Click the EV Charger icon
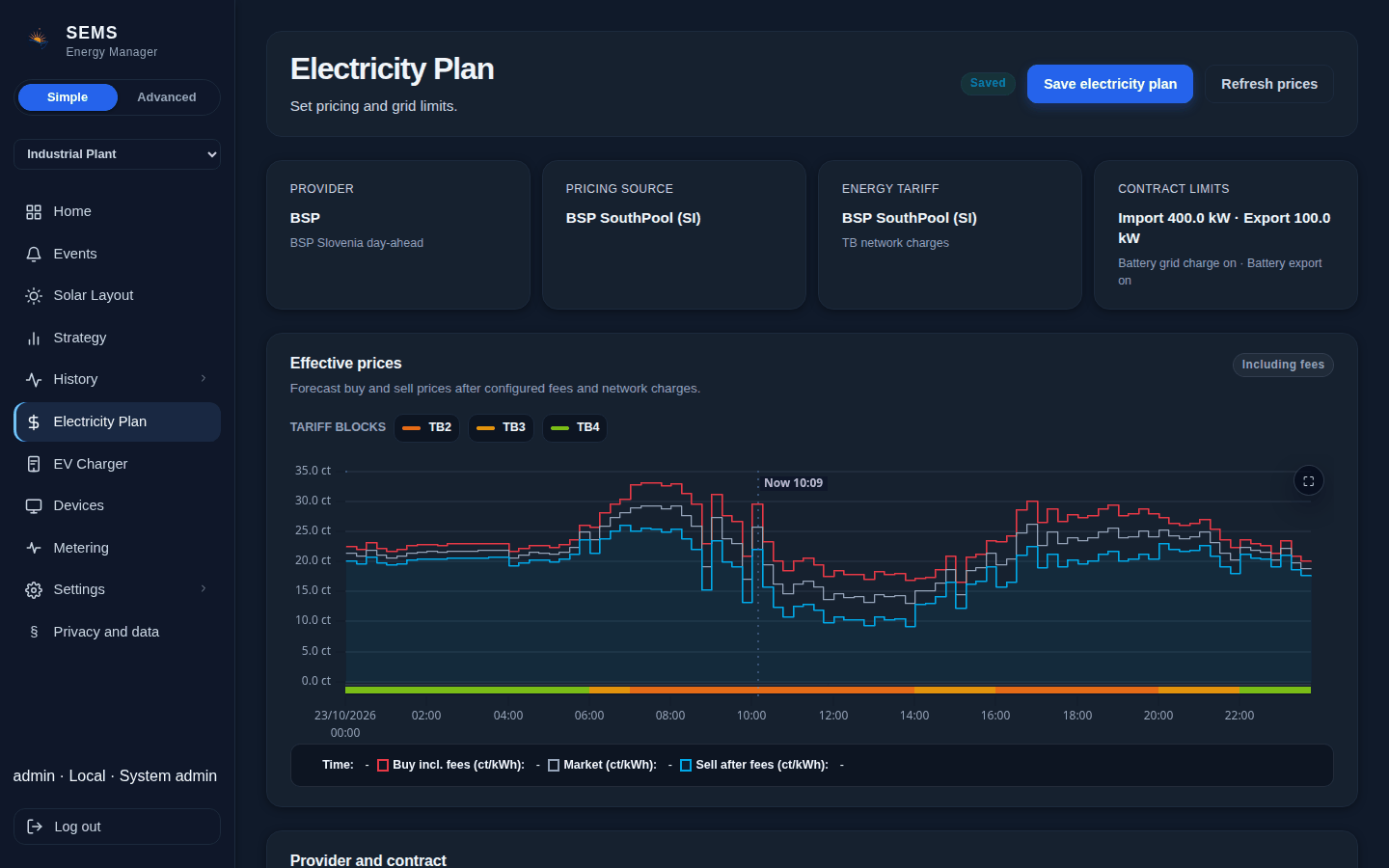 tap(34, 464)
